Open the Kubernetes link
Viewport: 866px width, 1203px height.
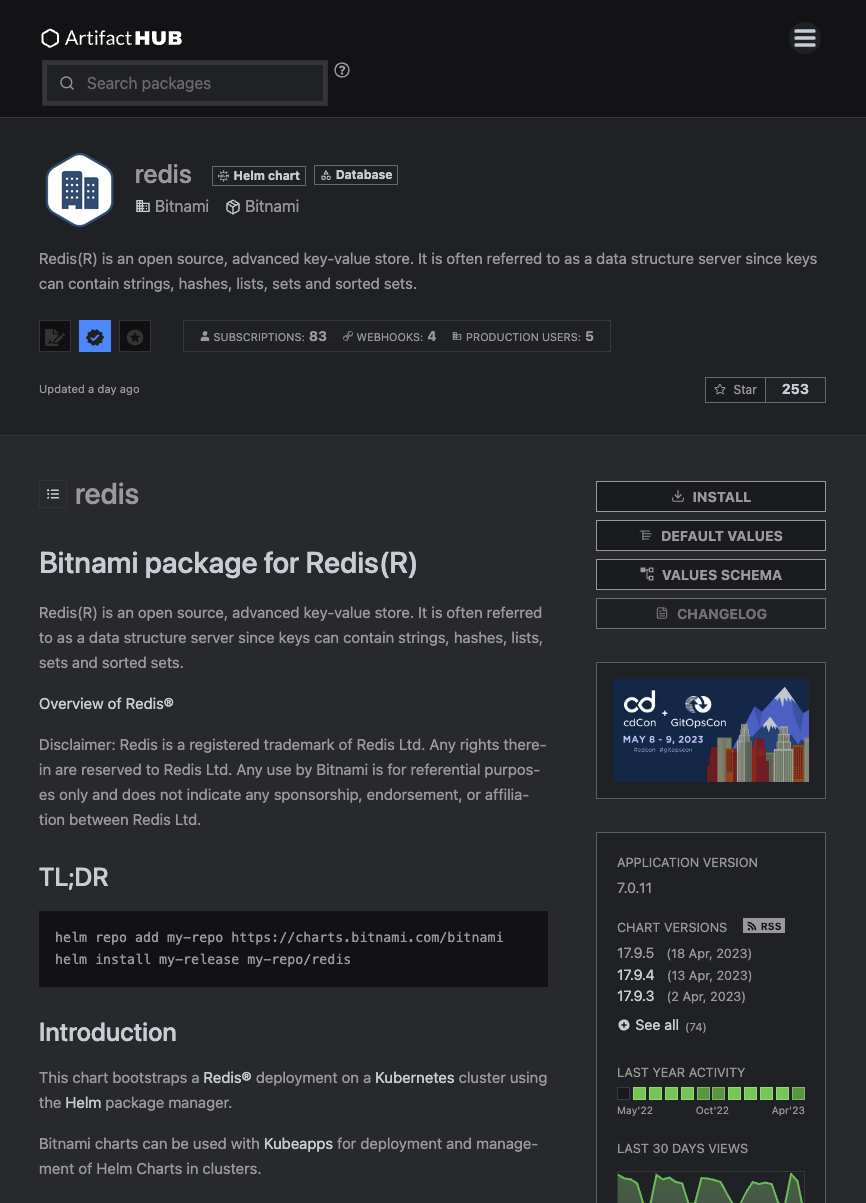point(414,1078)
